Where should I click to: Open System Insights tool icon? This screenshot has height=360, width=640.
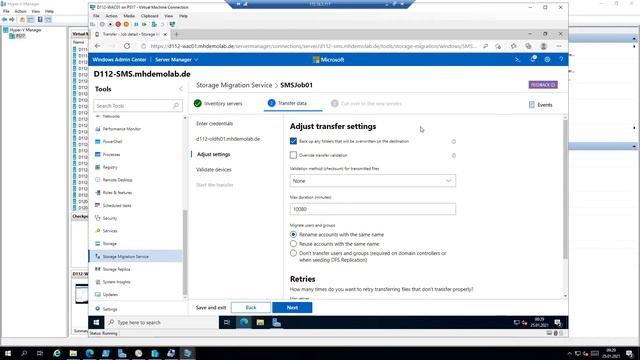98,282
